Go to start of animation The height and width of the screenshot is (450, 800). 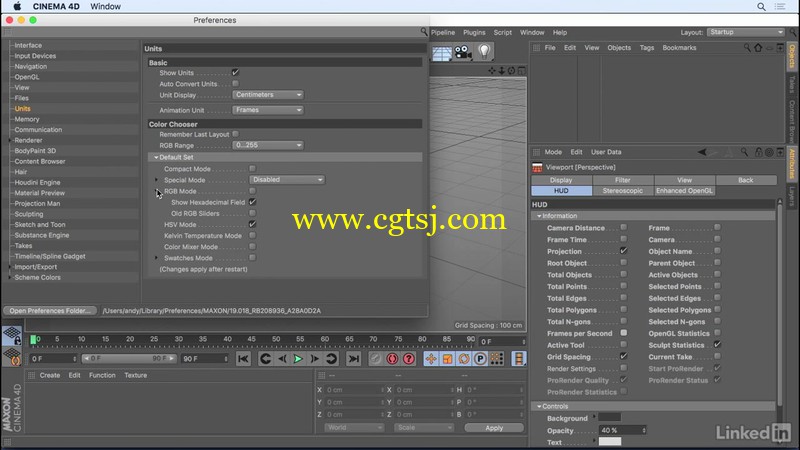click(x=243, y=359)
